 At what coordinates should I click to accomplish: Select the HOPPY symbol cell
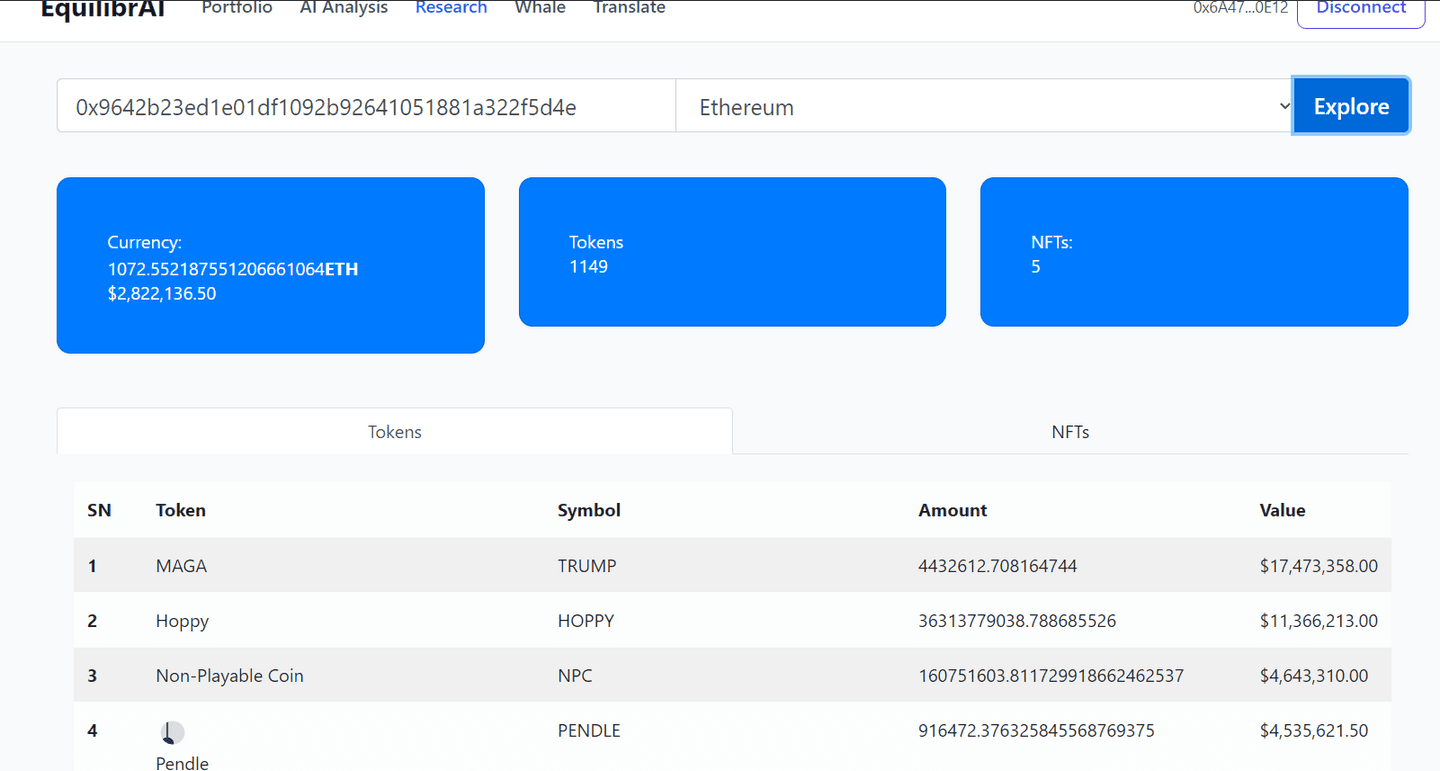[x=586, y=621]
